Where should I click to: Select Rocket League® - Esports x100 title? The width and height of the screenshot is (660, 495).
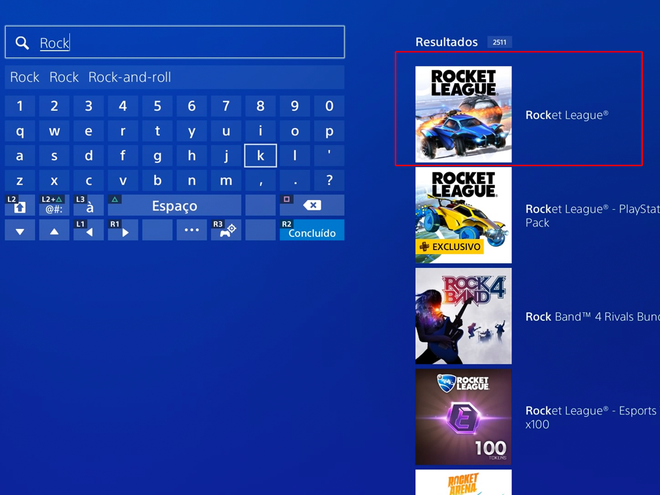[x=592, y=417]
